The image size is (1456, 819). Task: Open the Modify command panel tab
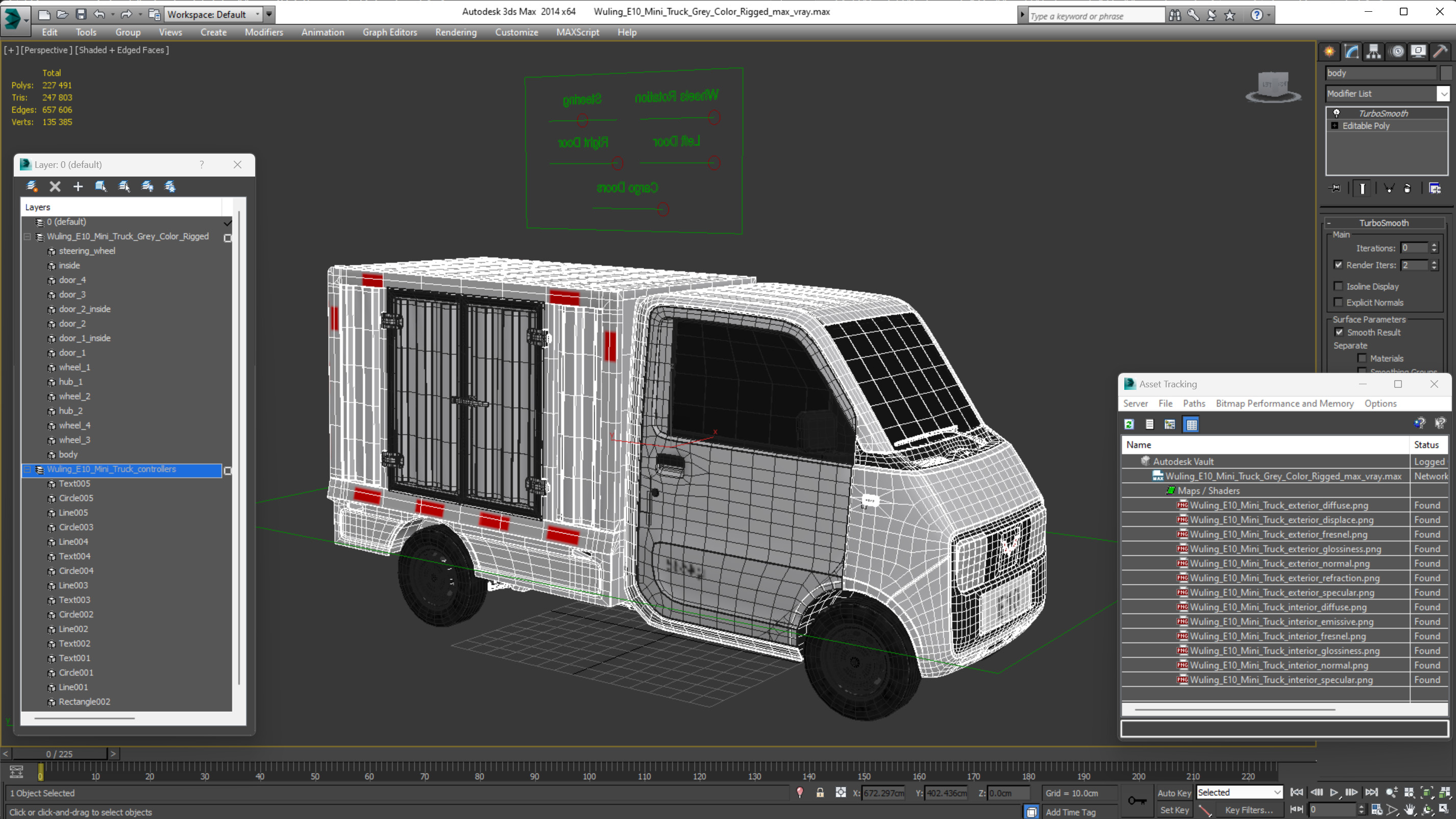click(1351, 52)
